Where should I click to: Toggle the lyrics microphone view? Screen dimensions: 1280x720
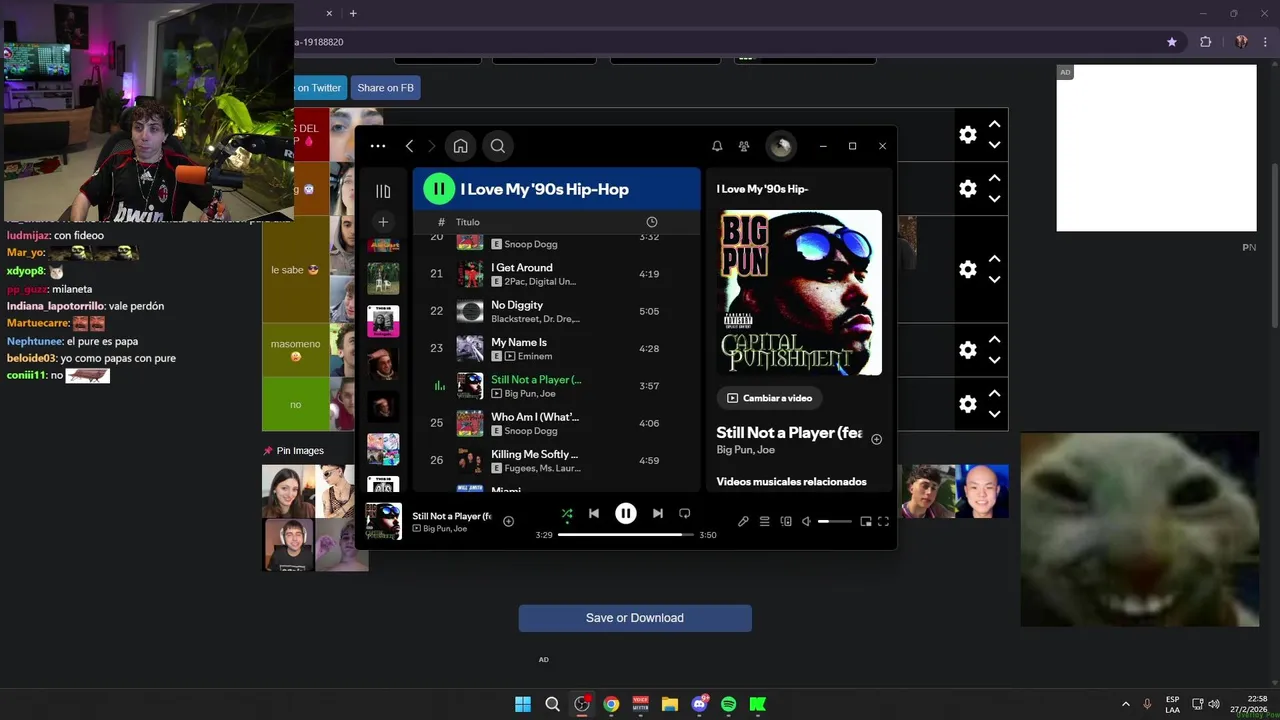[743, 521]
